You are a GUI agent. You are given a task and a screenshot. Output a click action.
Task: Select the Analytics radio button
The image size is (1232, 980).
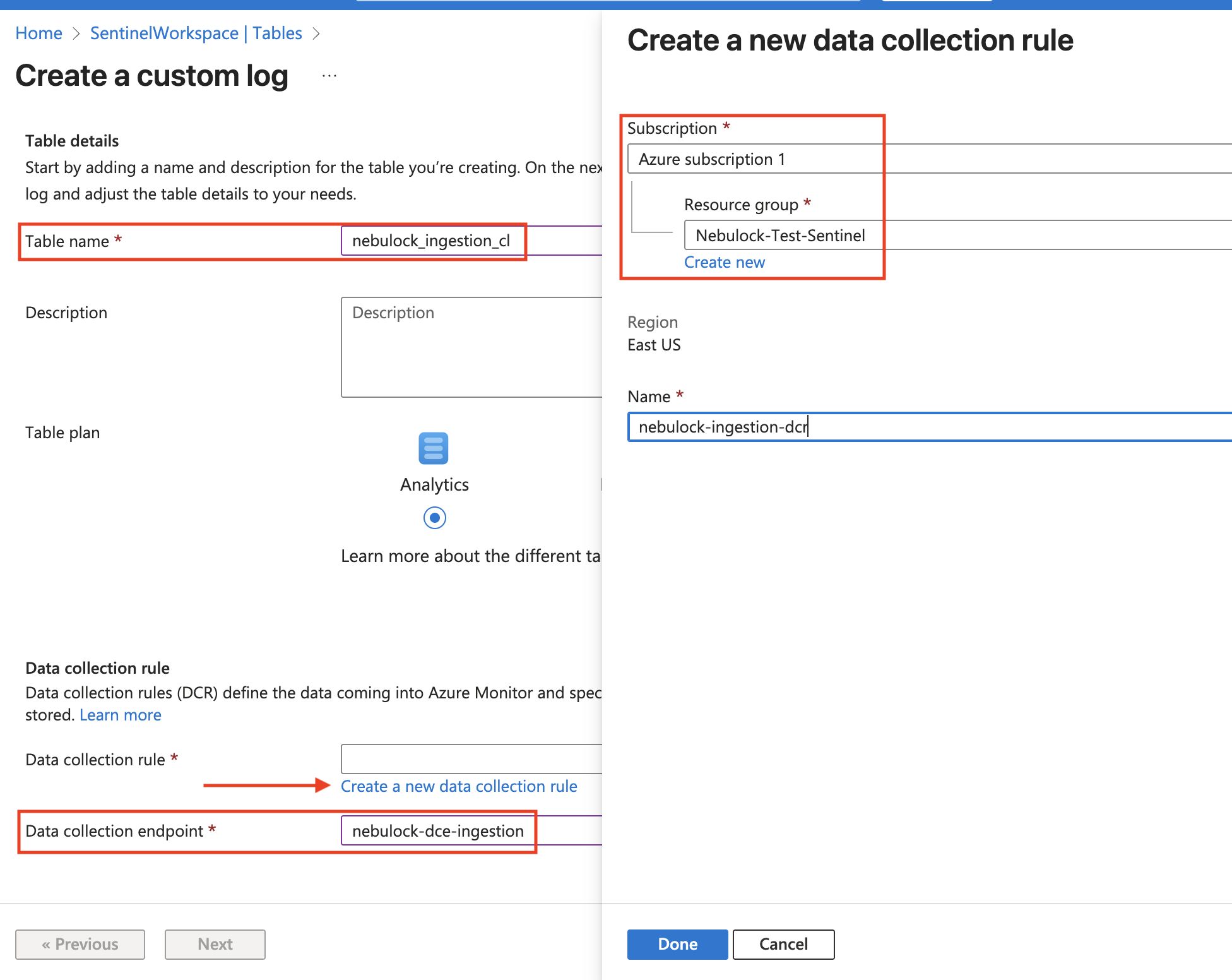point(435,518)
